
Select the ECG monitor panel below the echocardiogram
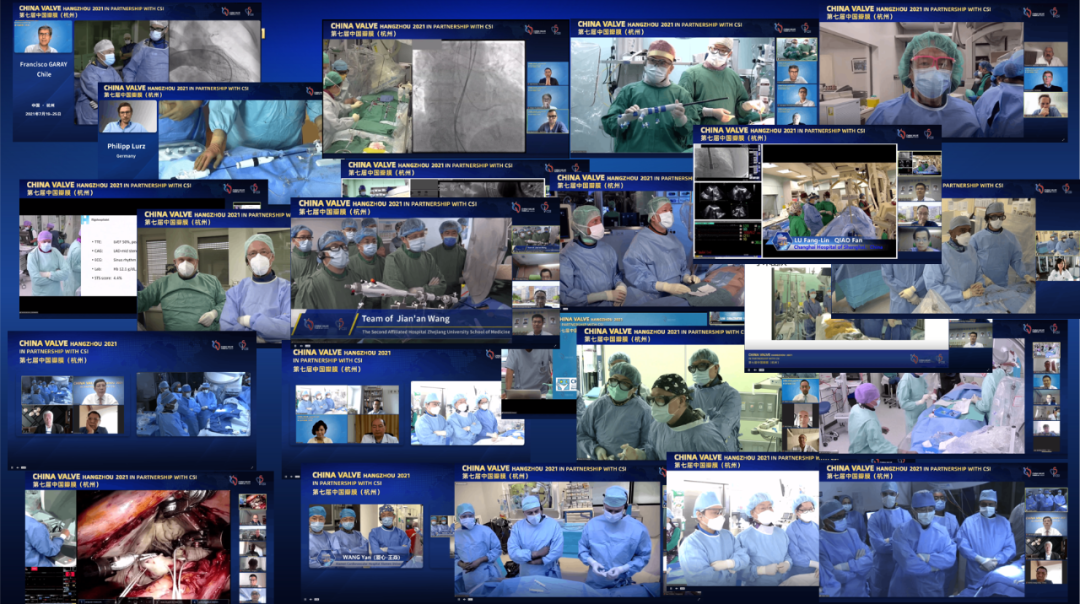tap(727, 240)
